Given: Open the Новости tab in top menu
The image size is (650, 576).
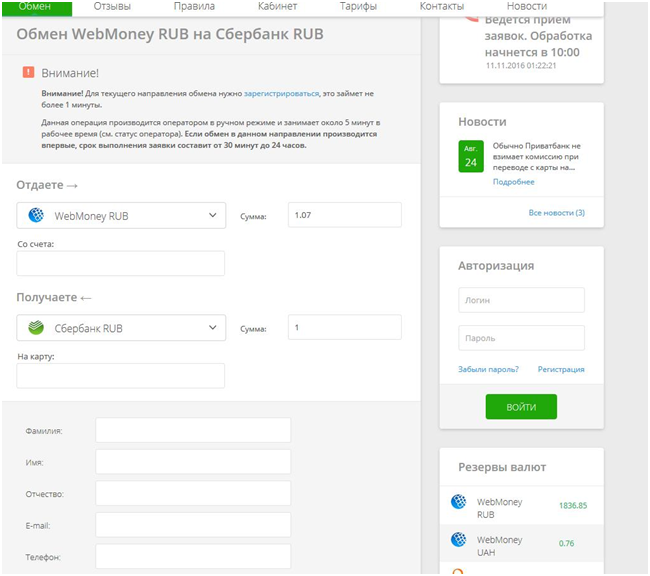Looking at the screenshot, I should pos(526,7).
